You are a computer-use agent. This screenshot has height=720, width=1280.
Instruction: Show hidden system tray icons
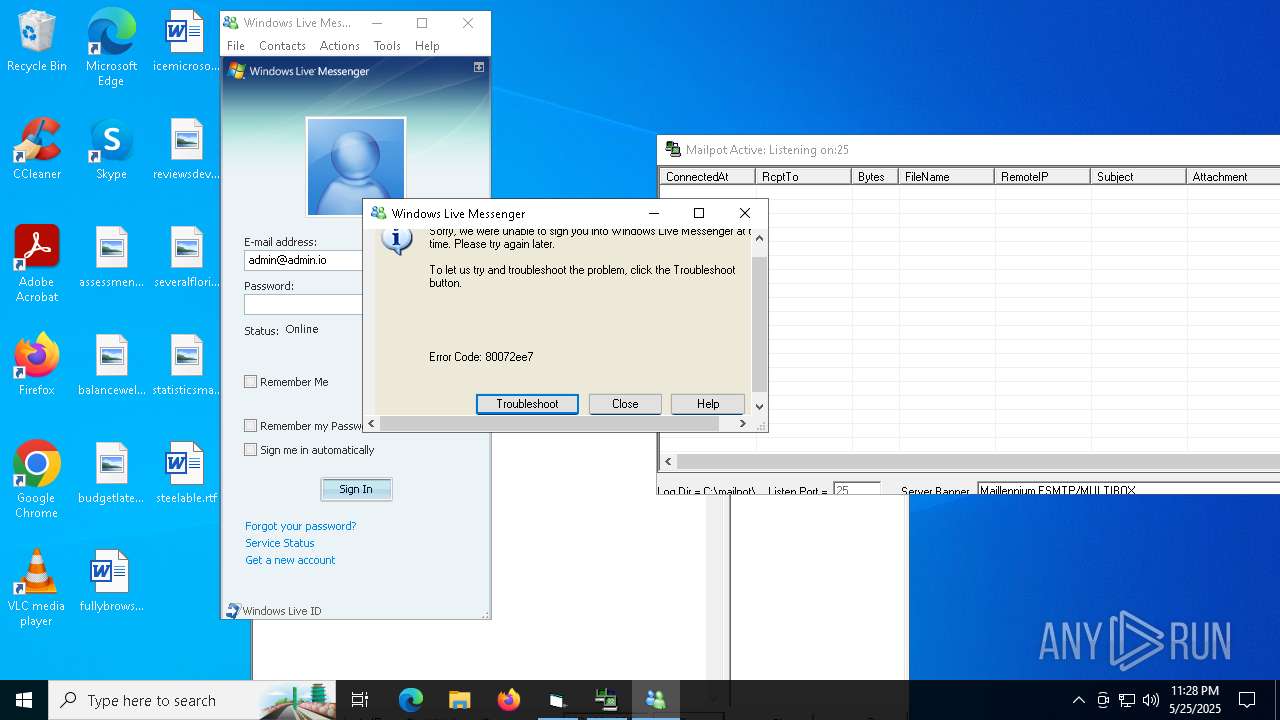click(x=1078, y=700)
